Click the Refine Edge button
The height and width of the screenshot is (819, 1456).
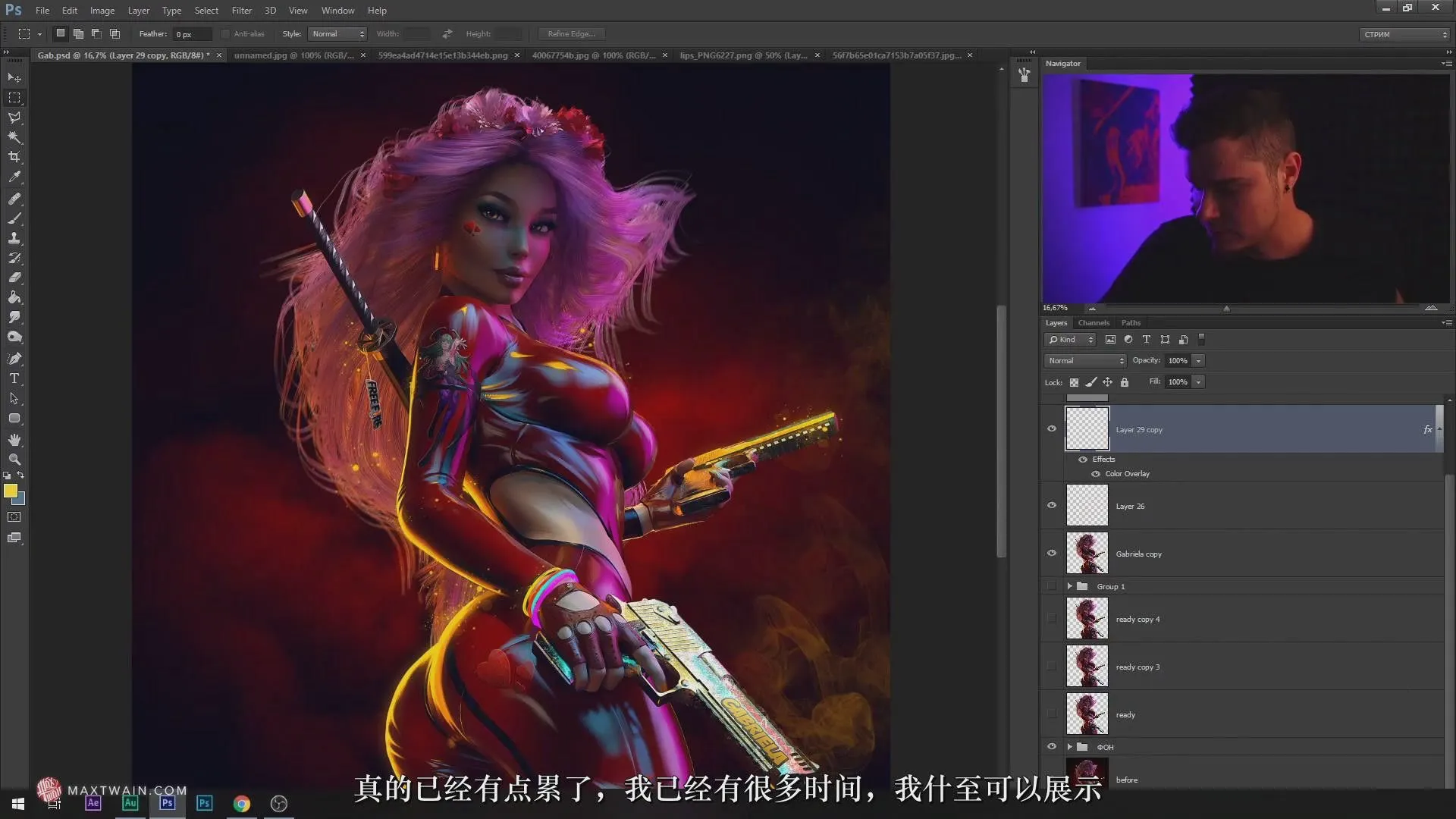tap(572, 34)
